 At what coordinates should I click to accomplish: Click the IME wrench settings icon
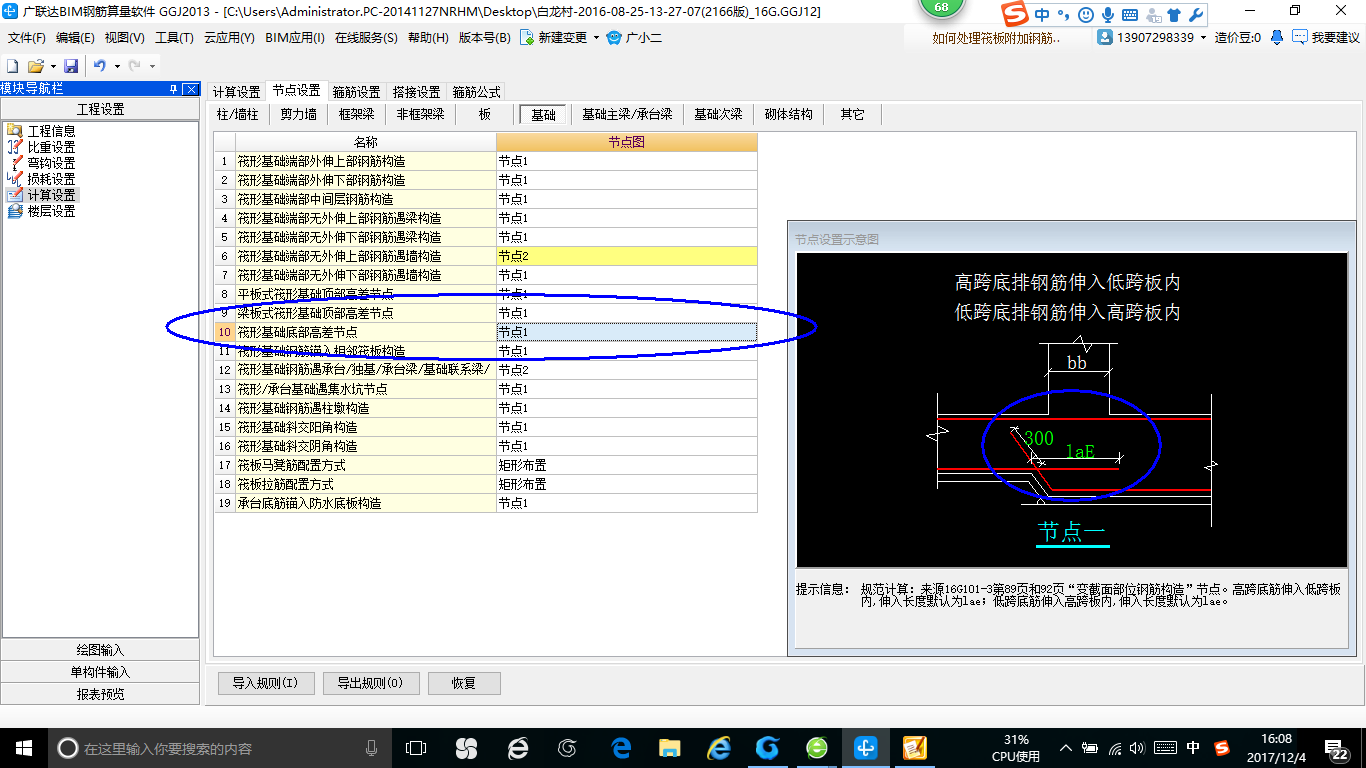click(x=1196, y=15)
